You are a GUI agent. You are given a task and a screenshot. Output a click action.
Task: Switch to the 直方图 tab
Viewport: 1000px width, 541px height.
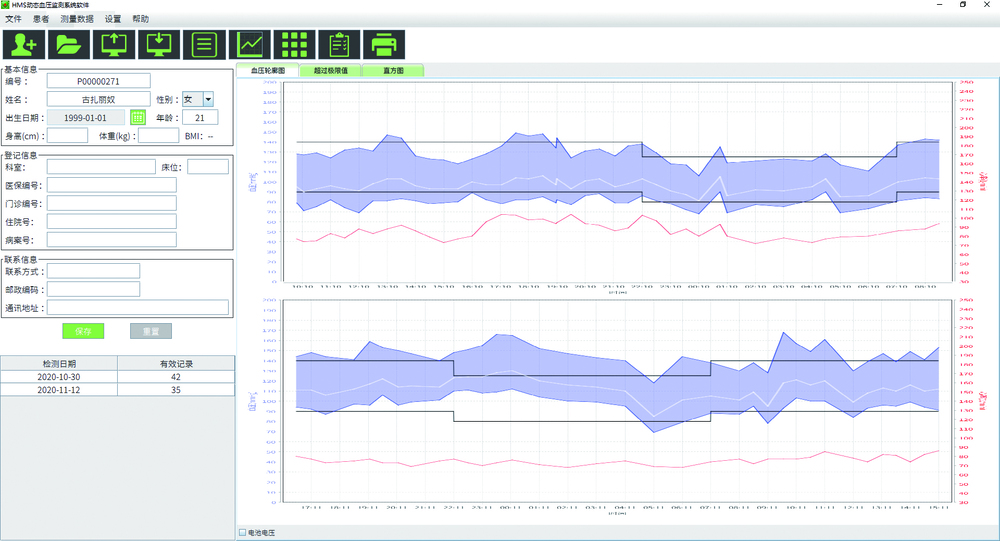tap(393, 71)
